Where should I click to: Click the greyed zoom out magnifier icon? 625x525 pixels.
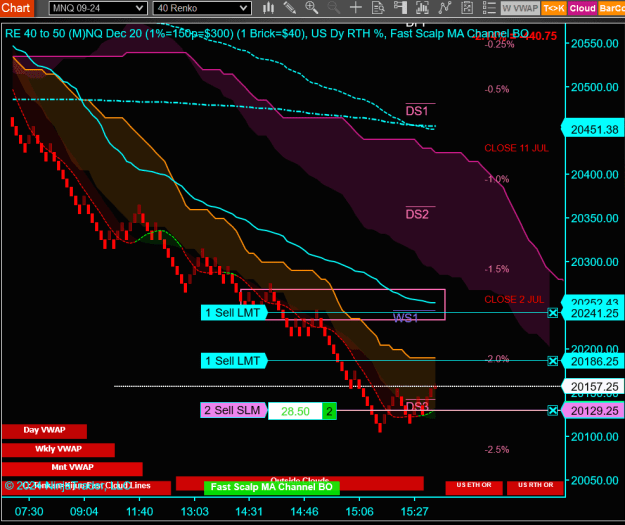click(334, 8)
